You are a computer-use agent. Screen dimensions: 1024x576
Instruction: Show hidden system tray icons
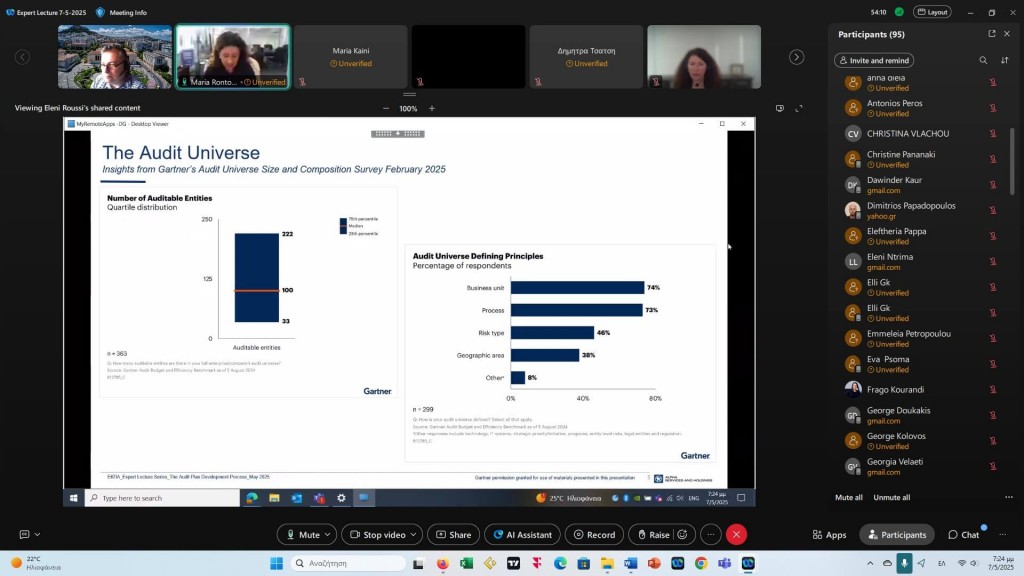click(x=870, y=564)
